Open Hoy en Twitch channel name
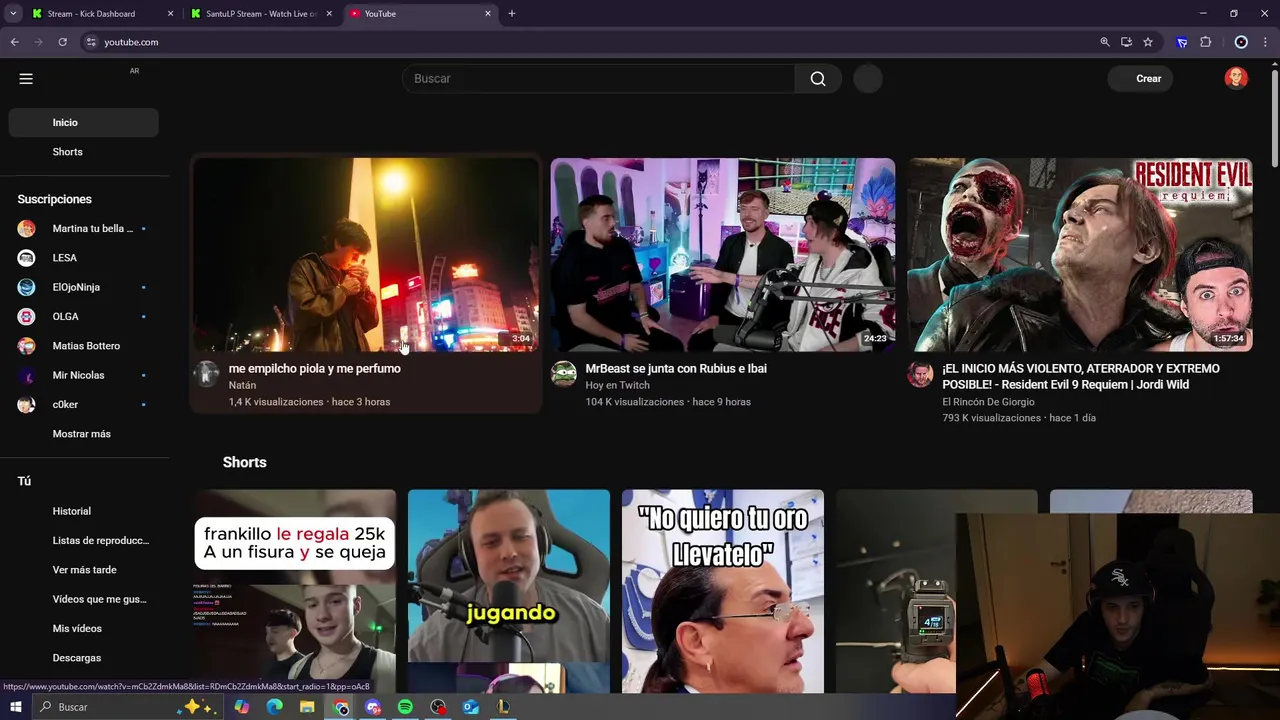Image resolution: width=1280 pixels, height=720 pixels. point(617,385)
